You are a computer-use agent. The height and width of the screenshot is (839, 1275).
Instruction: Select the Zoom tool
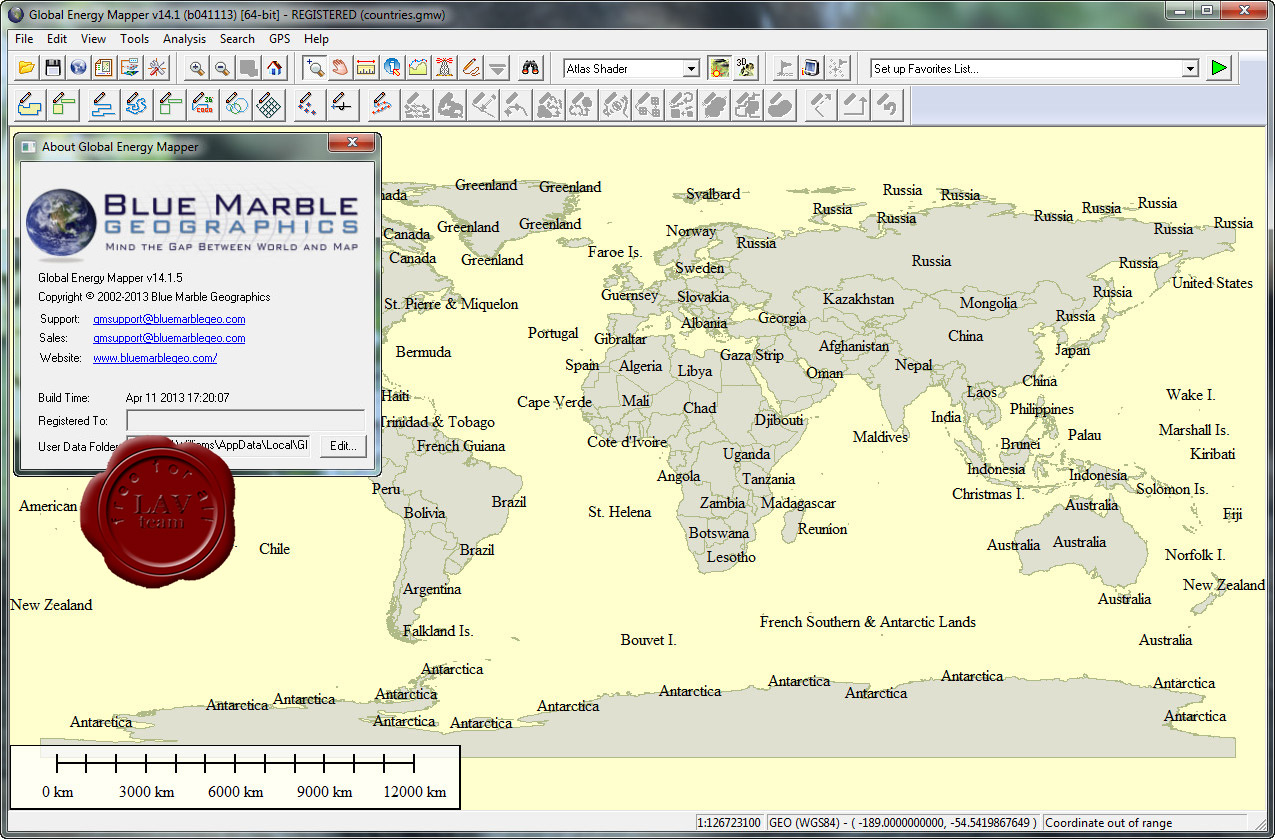tap(315, 68)
